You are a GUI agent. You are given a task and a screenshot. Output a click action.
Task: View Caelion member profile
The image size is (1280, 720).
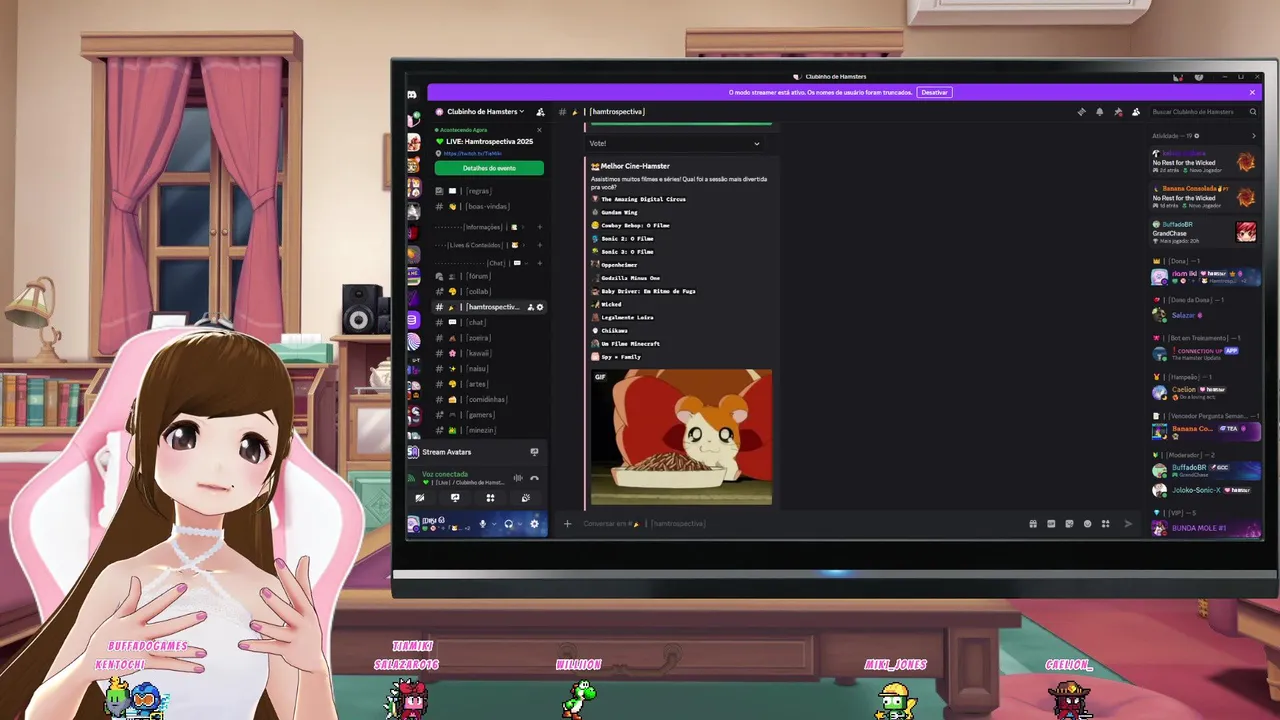1205,393
